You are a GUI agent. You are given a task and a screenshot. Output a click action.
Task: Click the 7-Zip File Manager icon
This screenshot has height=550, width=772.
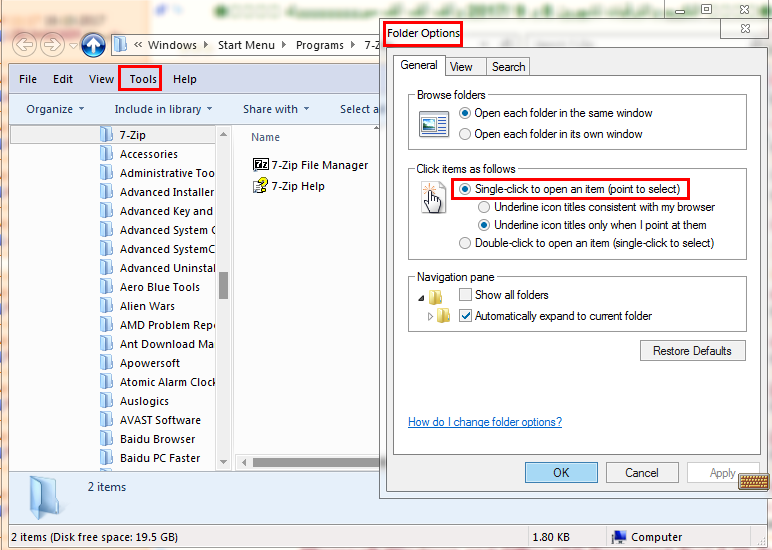pos(260,164)
